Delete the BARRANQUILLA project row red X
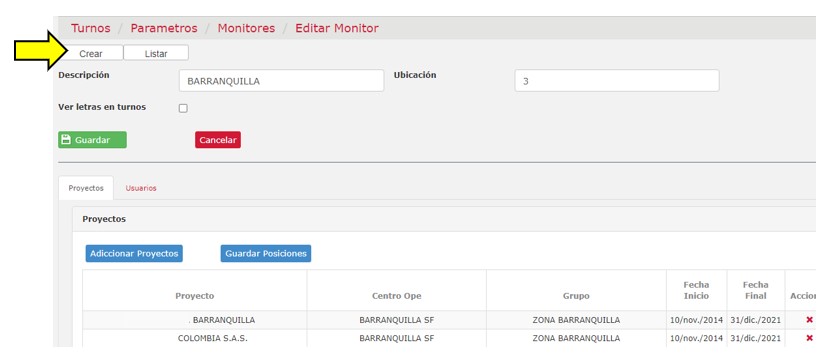 [x=809, y=320]
